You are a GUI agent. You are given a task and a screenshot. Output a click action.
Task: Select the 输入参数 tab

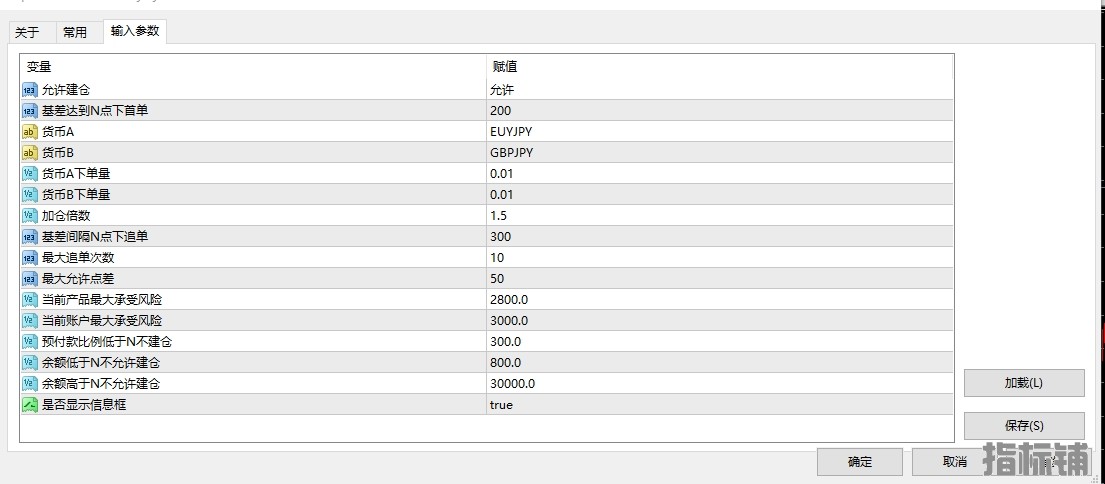click(135, 31)
